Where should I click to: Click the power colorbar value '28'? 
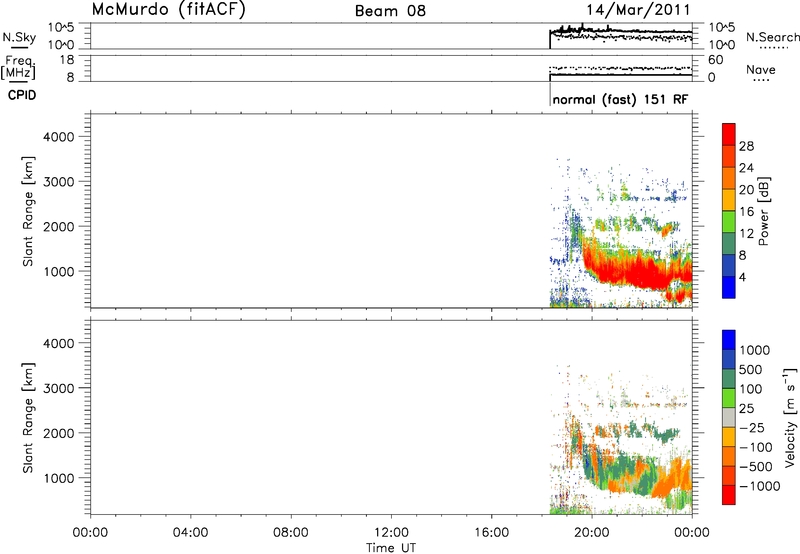pyautogui.click(x=746, y=146)
